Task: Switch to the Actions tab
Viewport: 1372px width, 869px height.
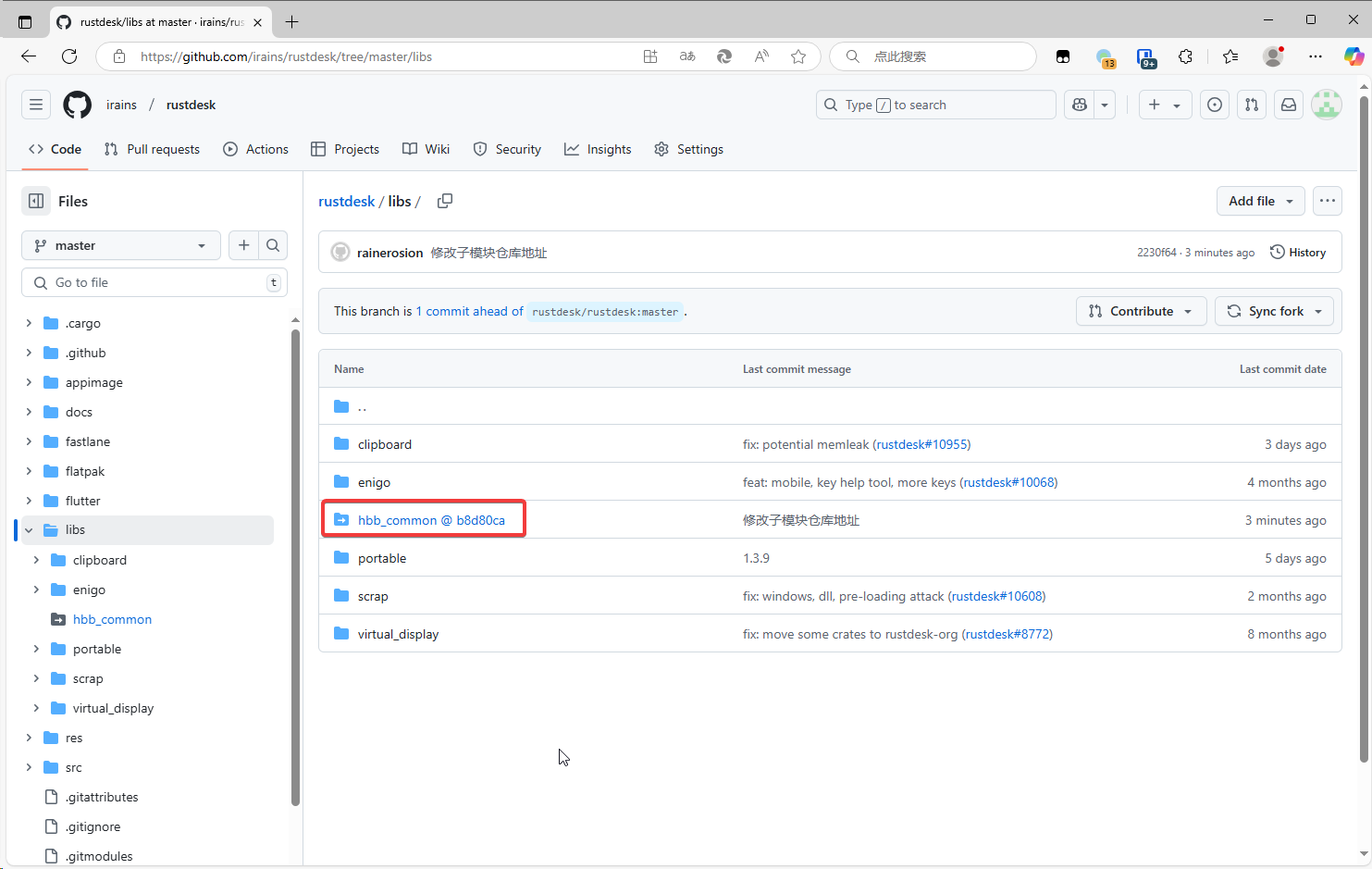Action: pyautogui.click(x=256, y=149)
